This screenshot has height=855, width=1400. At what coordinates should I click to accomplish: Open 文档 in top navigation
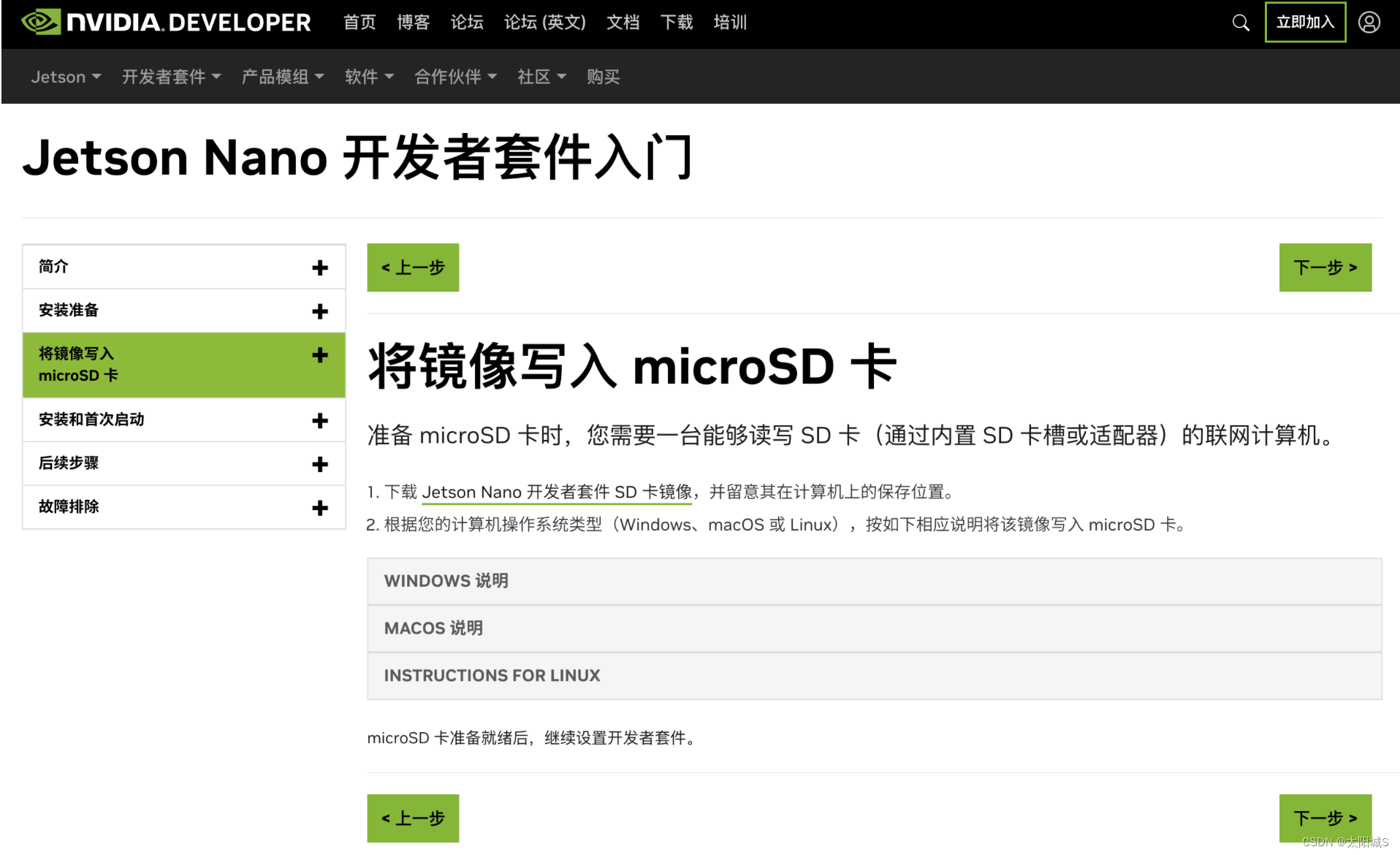click(623, 23)
